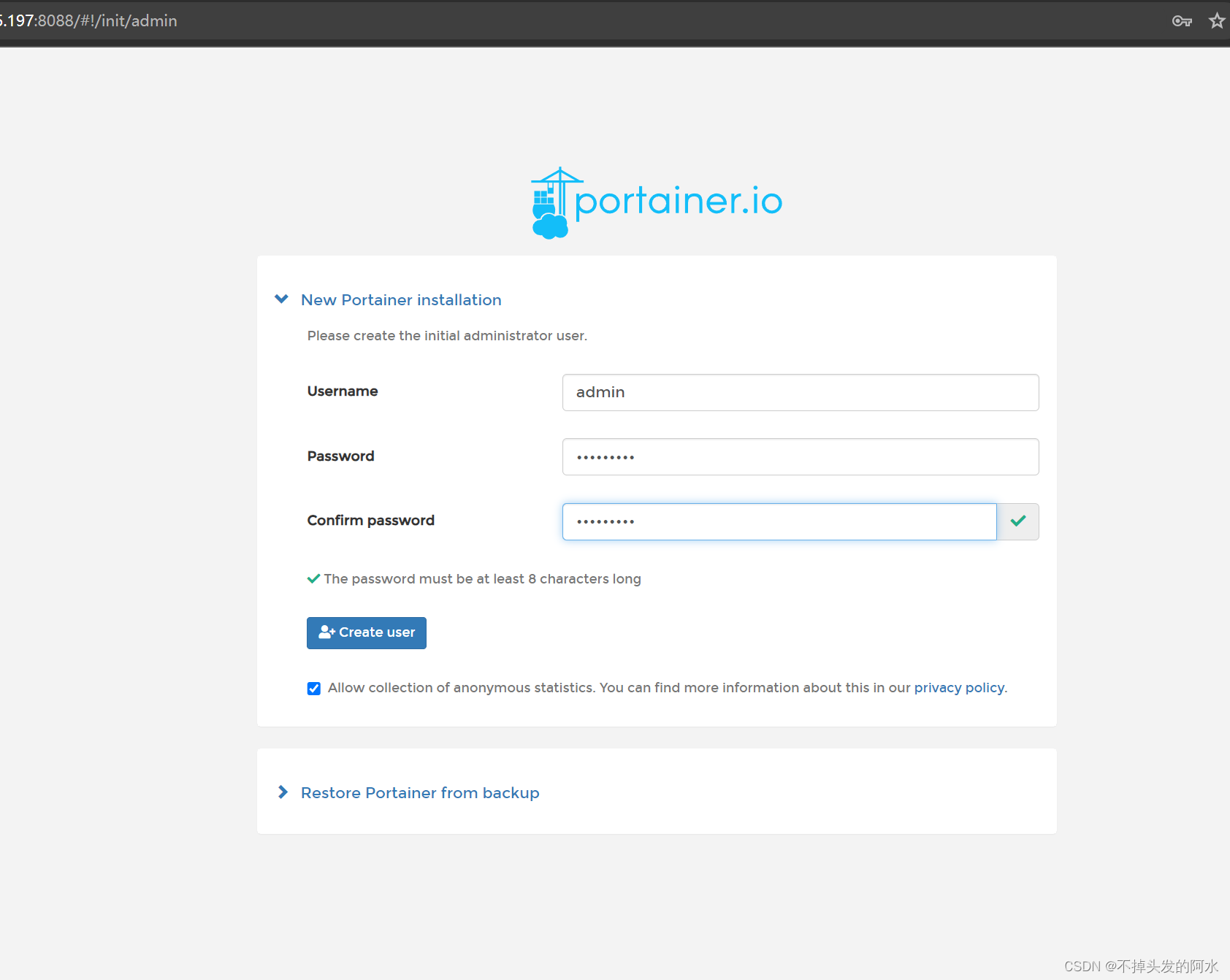Open the Restore Portainer from backup heading

point(420,793)
